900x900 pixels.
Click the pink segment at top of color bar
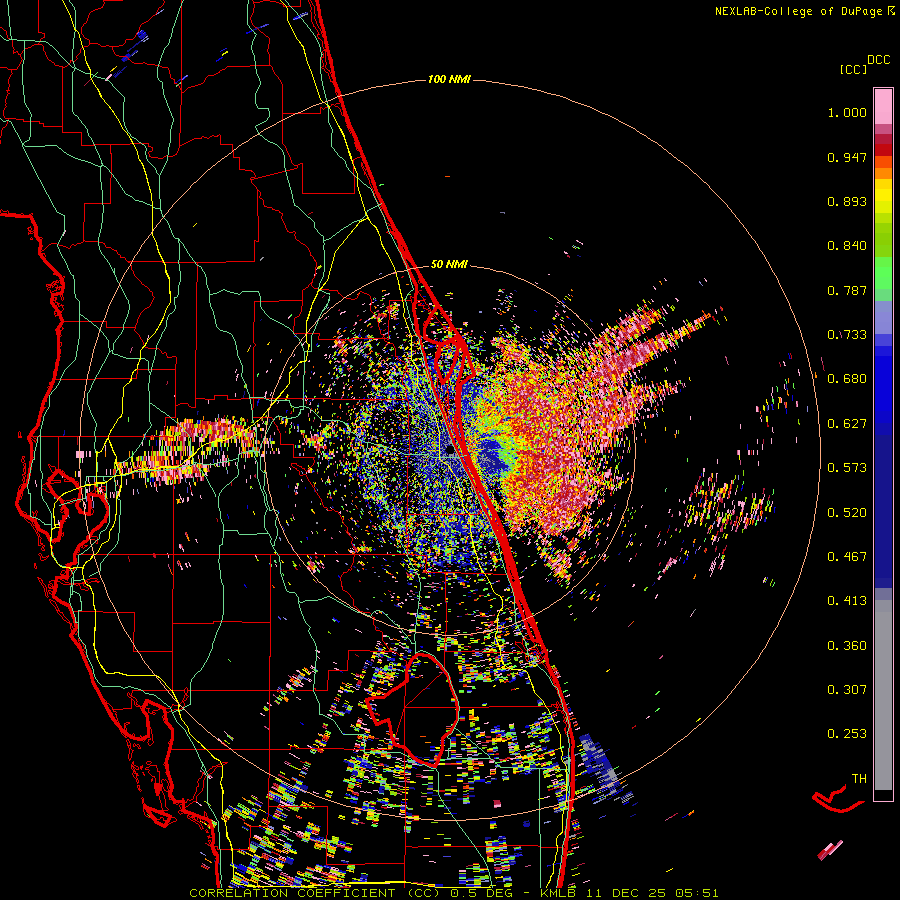883,106
